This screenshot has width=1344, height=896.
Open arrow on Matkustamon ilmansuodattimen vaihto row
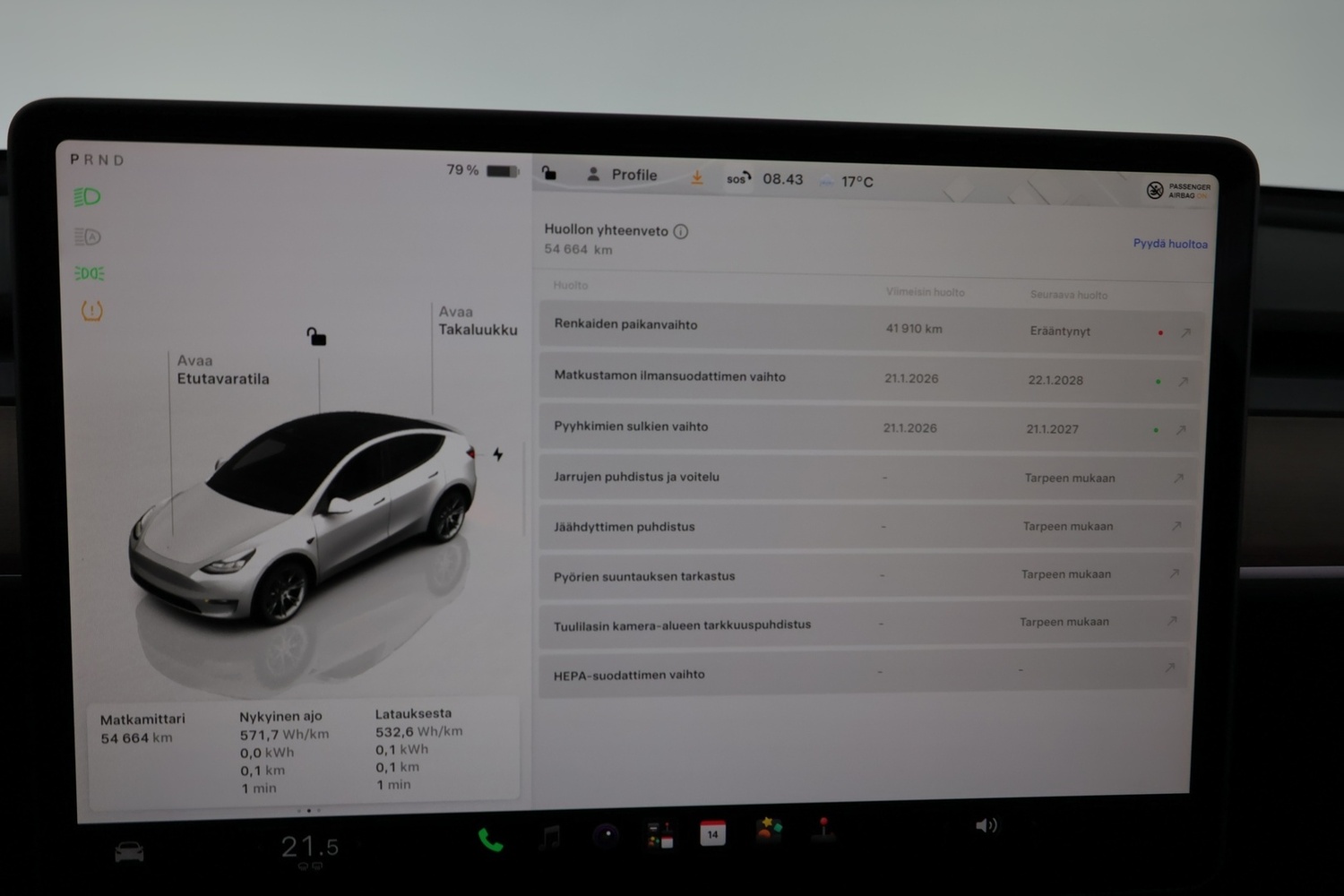1183,382
